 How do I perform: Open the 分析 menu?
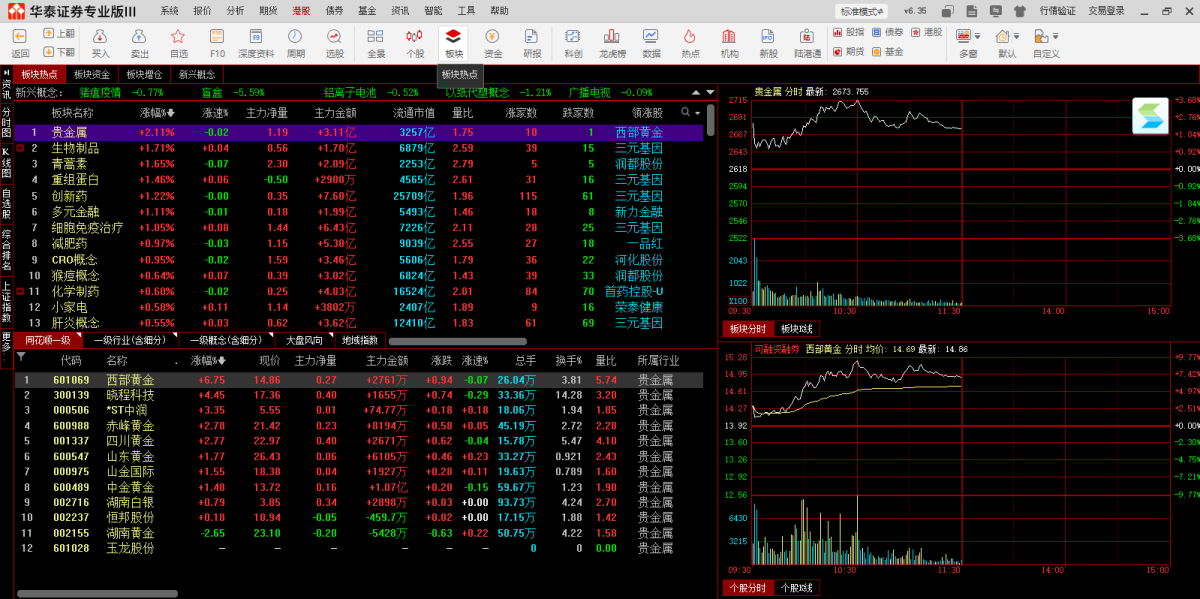tap(235, 11)
